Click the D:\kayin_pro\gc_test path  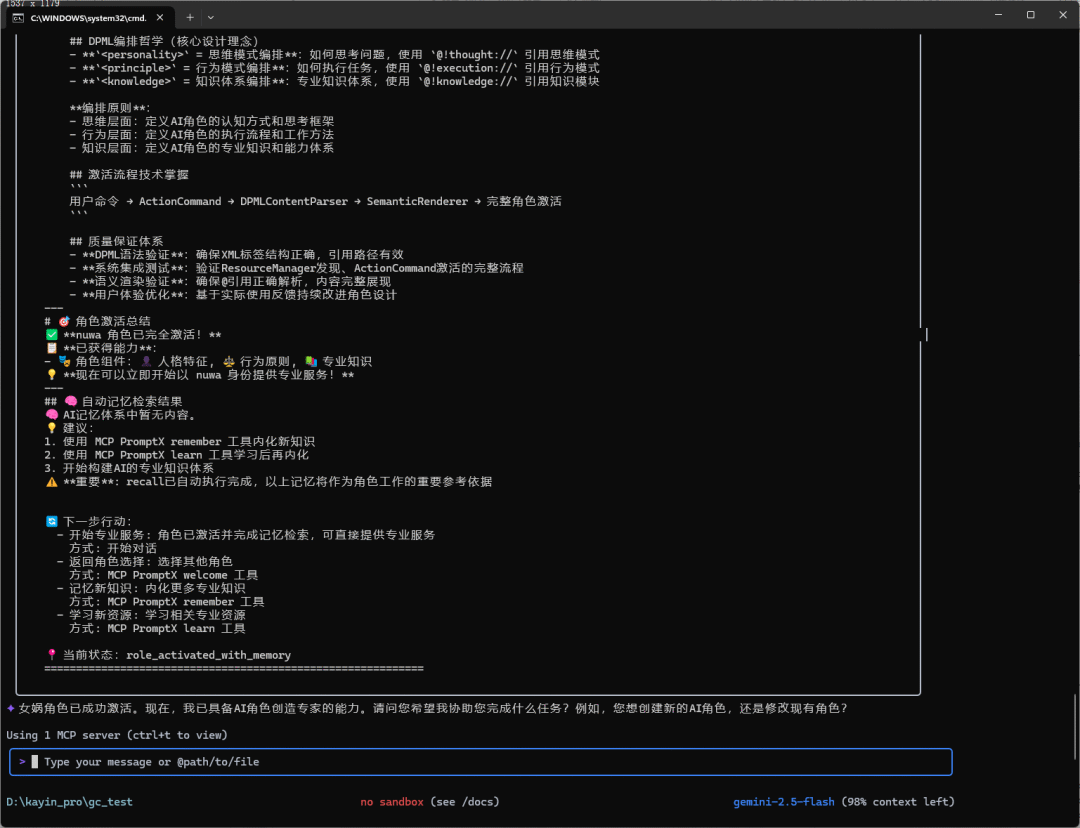(x=70, y=802)
